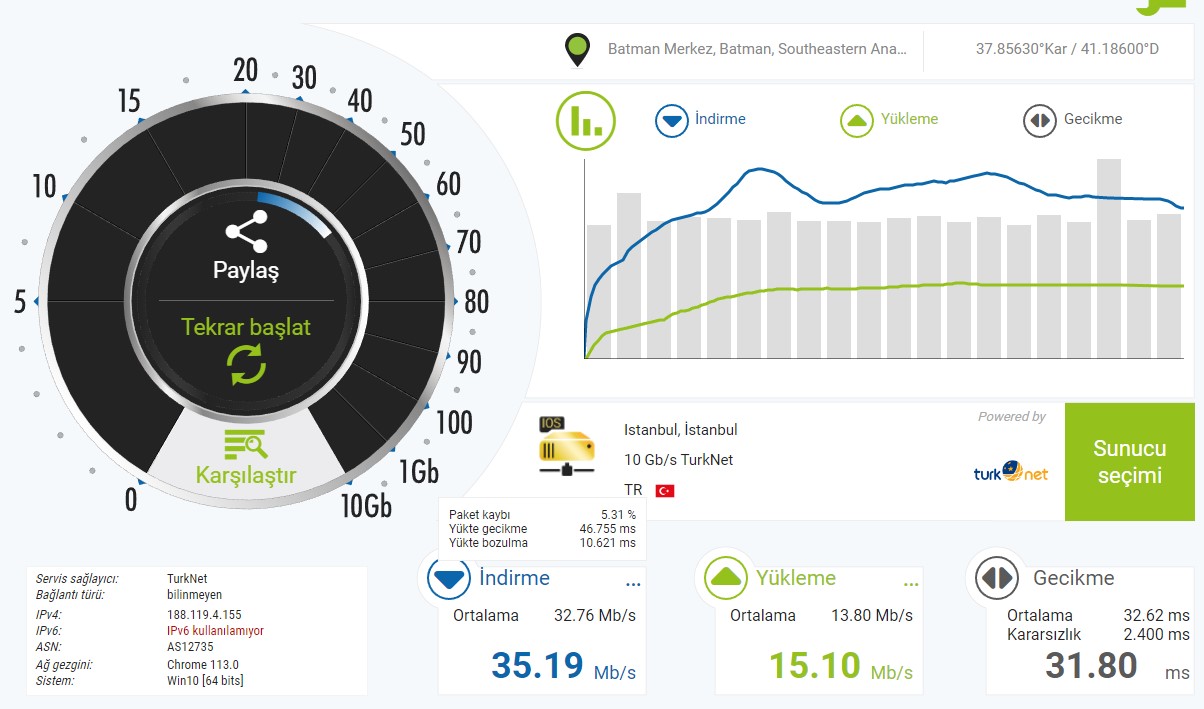This screenshot has width=1204, height=709.
Task: Expand Yükleme details via three dots
Action: (x=910, y=583)
